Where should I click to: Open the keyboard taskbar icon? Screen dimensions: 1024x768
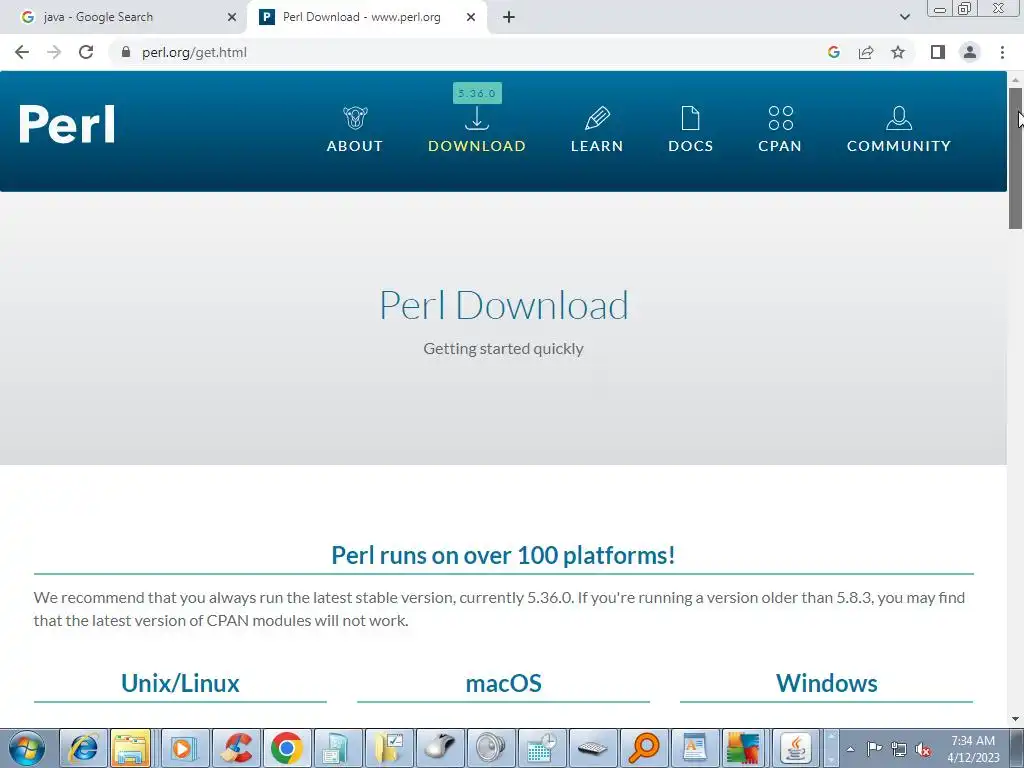(x=592, y=748)
